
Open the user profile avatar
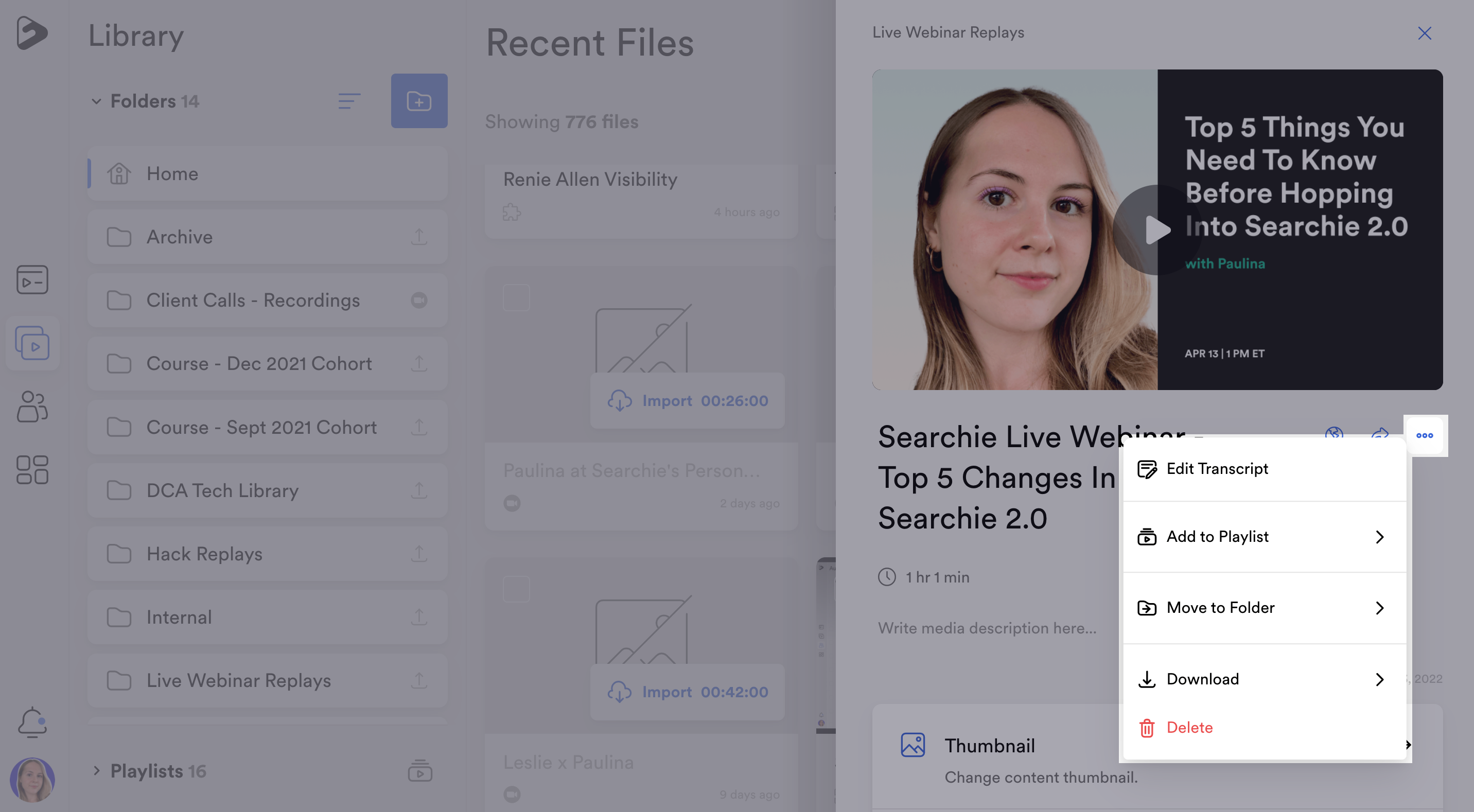(x=32, y=780)
